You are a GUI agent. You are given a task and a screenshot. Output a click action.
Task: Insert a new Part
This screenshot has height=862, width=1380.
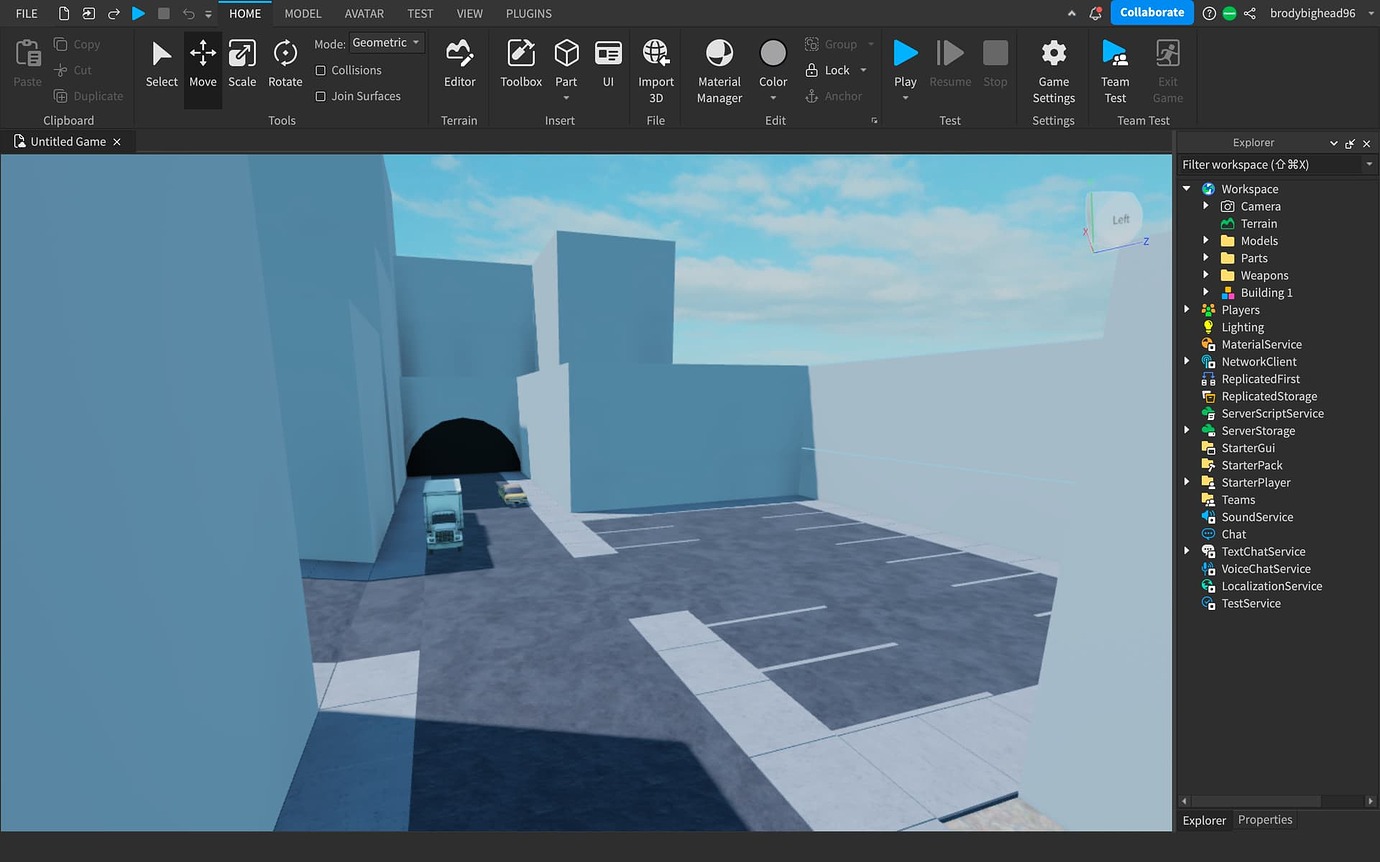coord(566,58)
